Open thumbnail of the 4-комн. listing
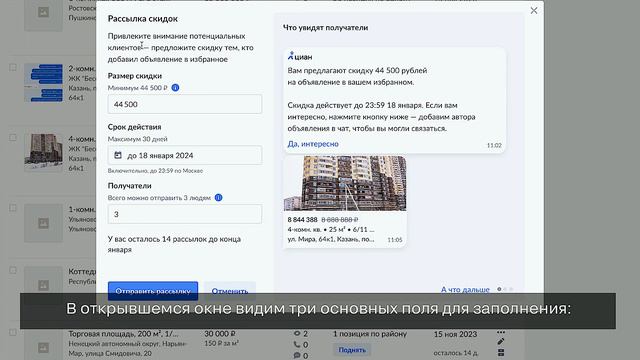Screen dimensions: 640x360 [43, 153]
